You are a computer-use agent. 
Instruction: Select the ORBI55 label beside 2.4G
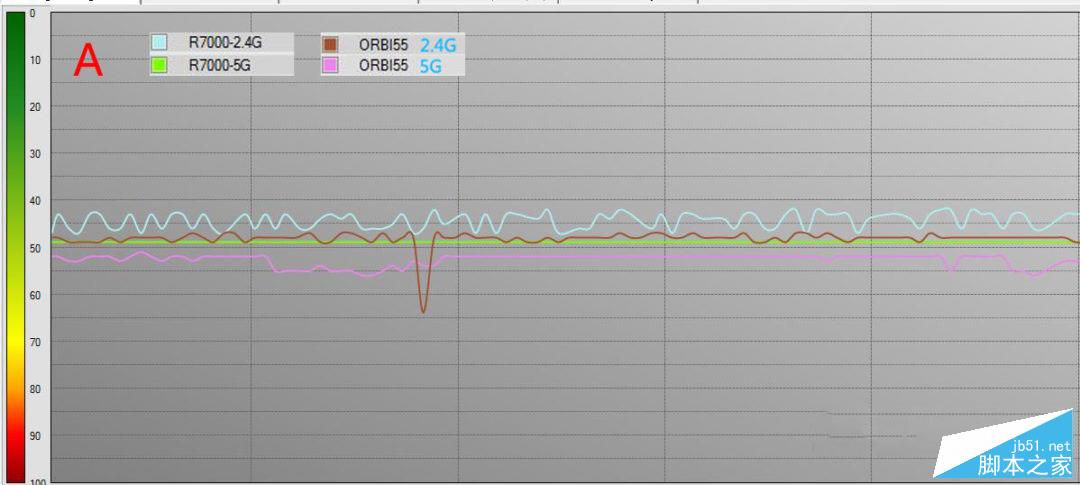point(384,45)
